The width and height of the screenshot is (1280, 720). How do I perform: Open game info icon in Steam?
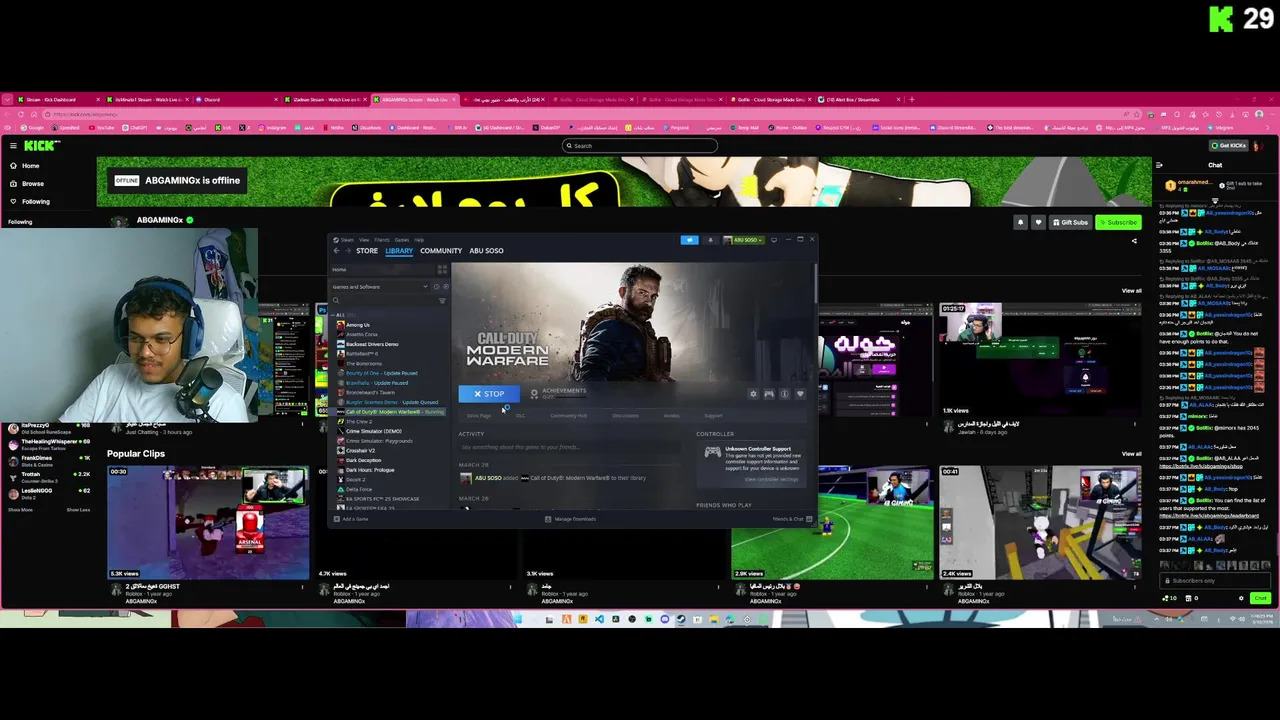click(784, 394)
